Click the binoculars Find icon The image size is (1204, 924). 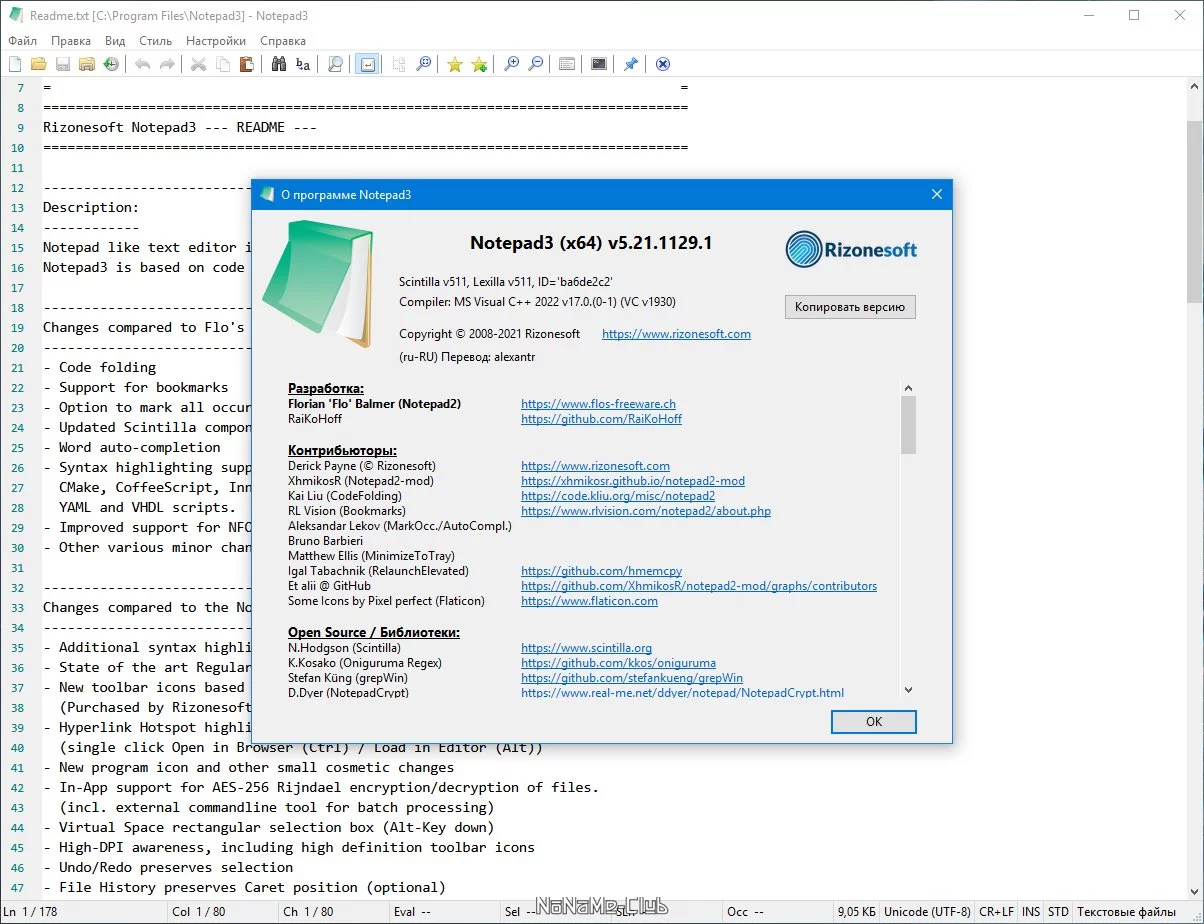(279, 64)
